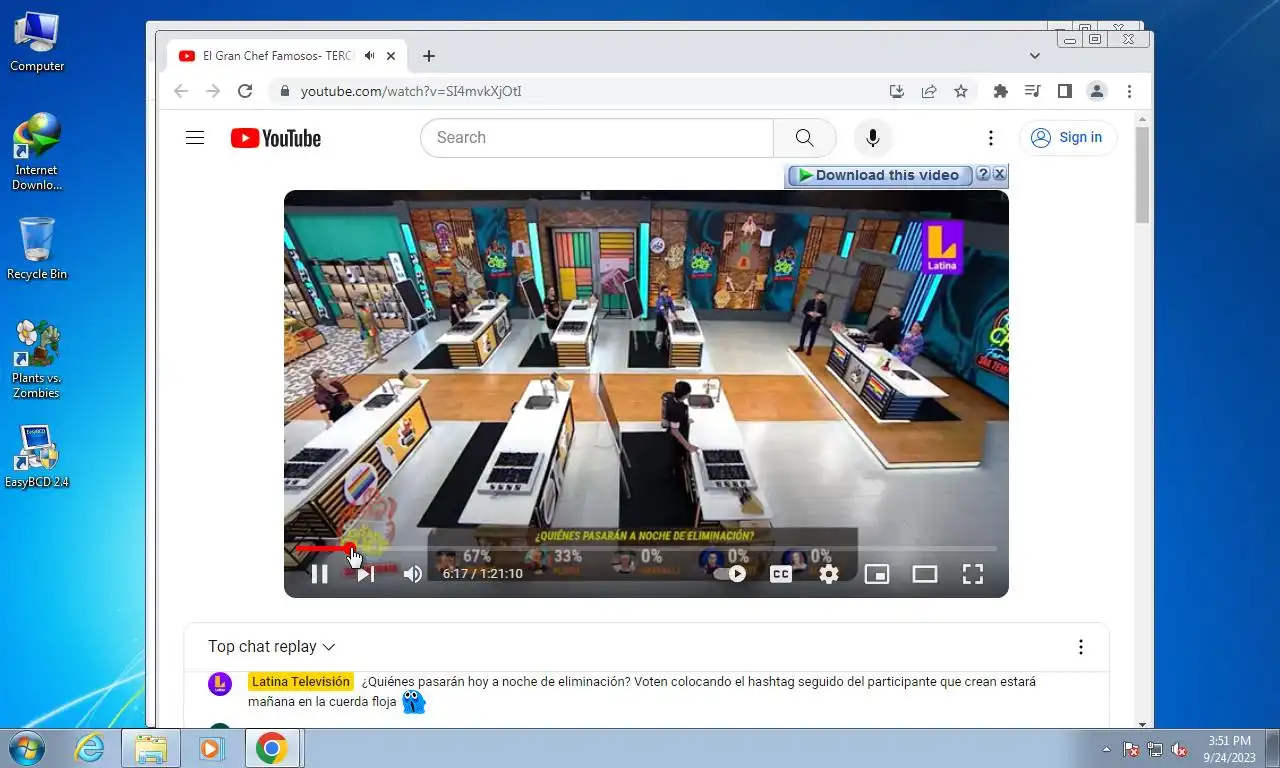Click Latina Televisión chat author name

[x=301, y=682]
